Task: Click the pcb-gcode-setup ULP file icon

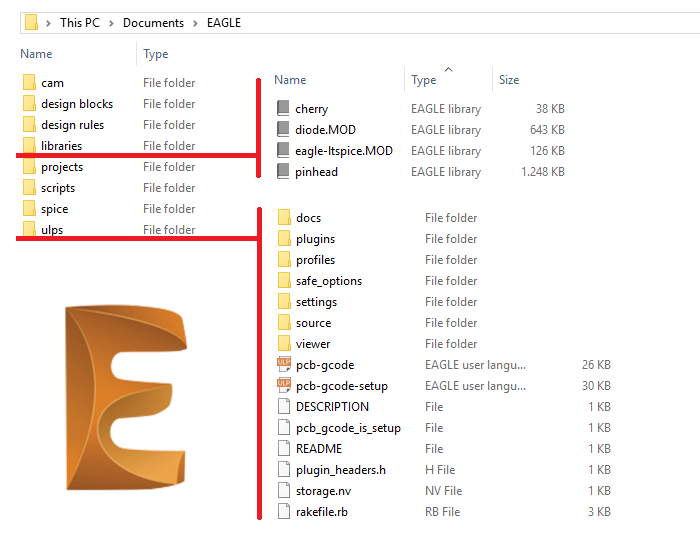Action: point(284,385)
